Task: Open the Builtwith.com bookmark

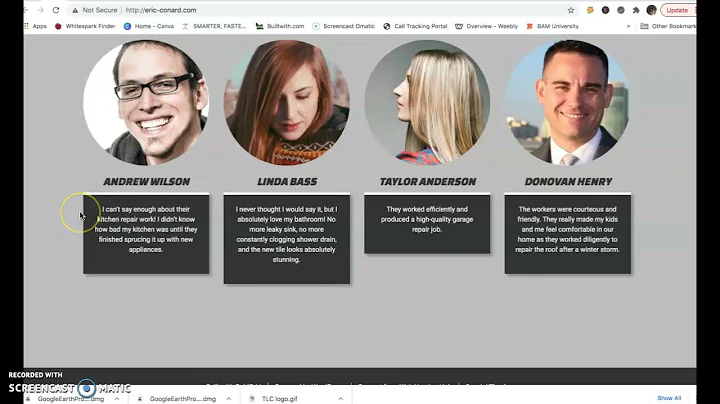Action: 280,26
